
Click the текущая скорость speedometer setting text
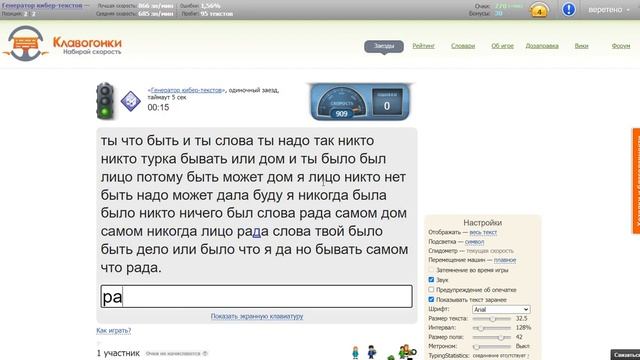pos(490,251)
